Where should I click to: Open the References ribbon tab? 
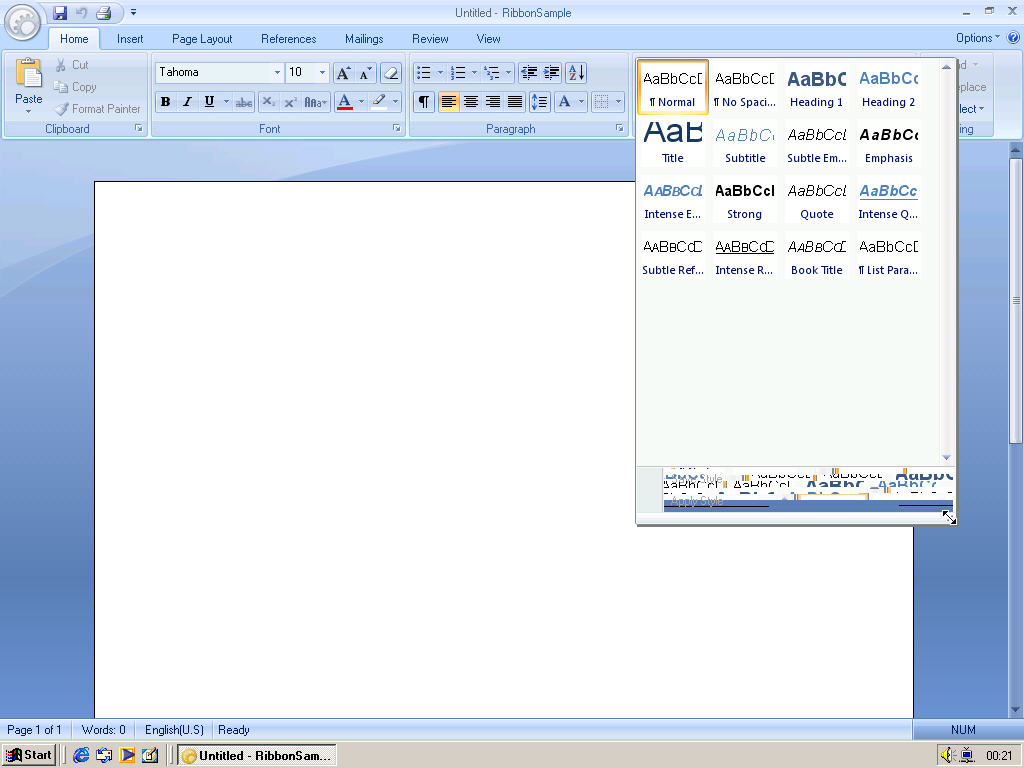288,39
